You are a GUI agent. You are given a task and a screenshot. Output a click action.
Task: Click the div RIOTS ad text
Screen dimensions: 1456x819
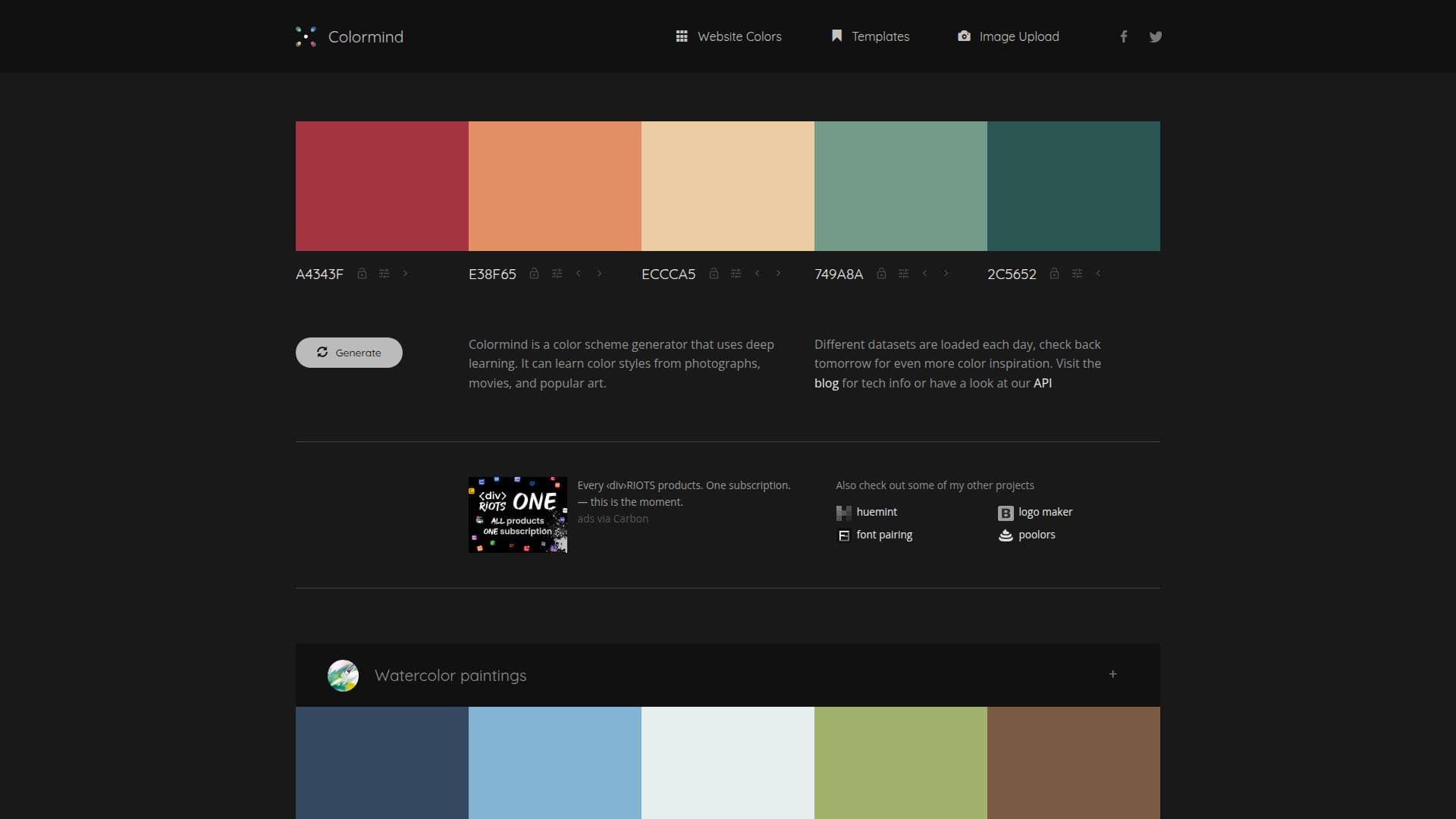click(x=684, y=494)
